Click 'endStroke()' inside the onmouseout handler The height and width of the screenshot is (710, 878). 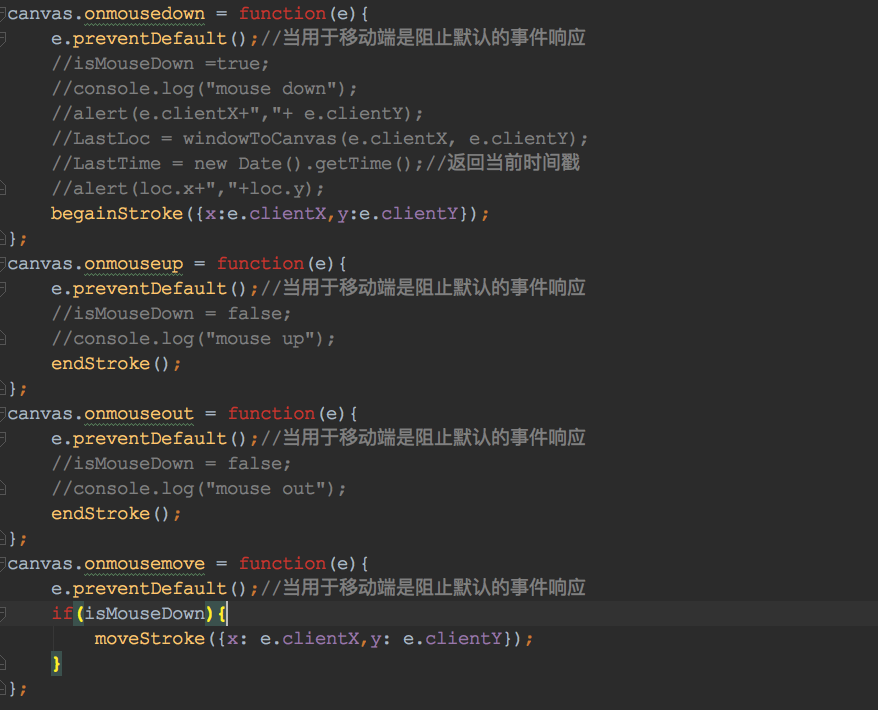pyautogui.click(x=110, y=513)
